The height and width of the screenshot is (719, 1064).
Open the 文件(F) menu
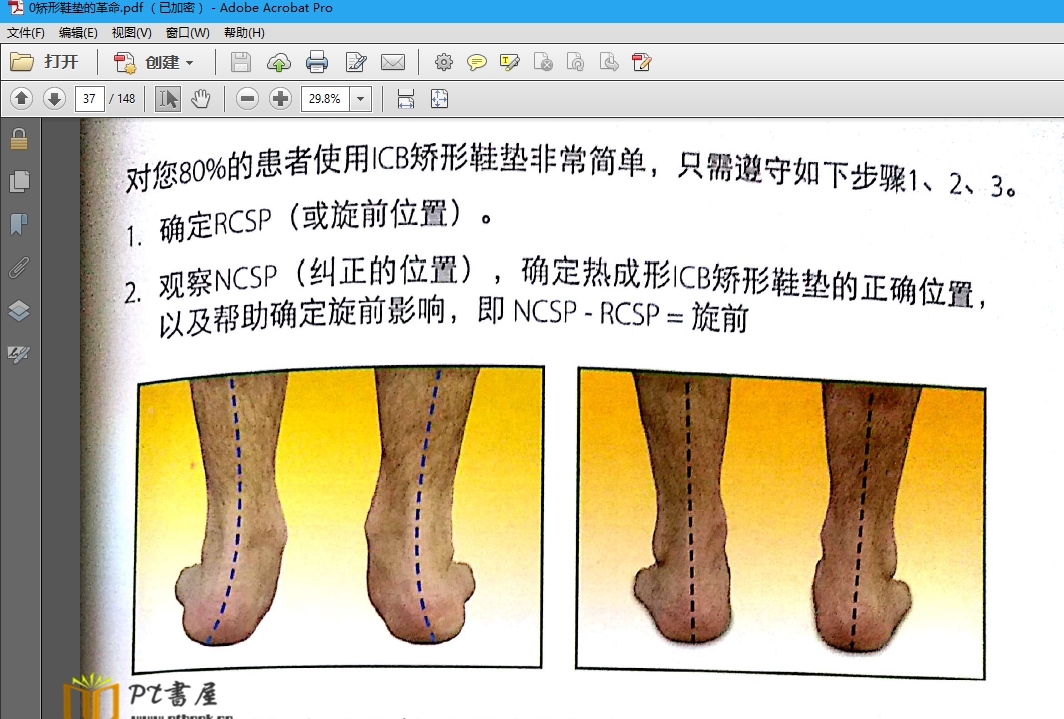pyautogui.click(x=26, y=33)
